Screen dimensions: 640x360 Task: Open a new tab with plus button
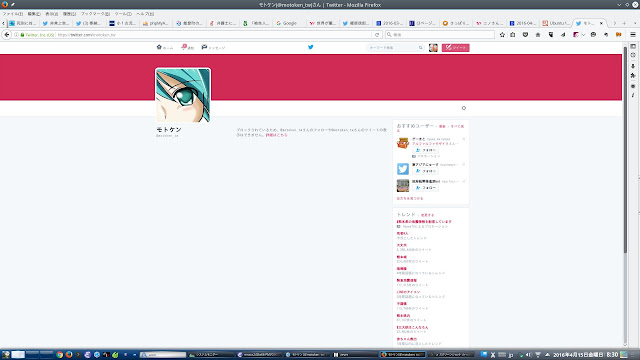click(624, 23)
